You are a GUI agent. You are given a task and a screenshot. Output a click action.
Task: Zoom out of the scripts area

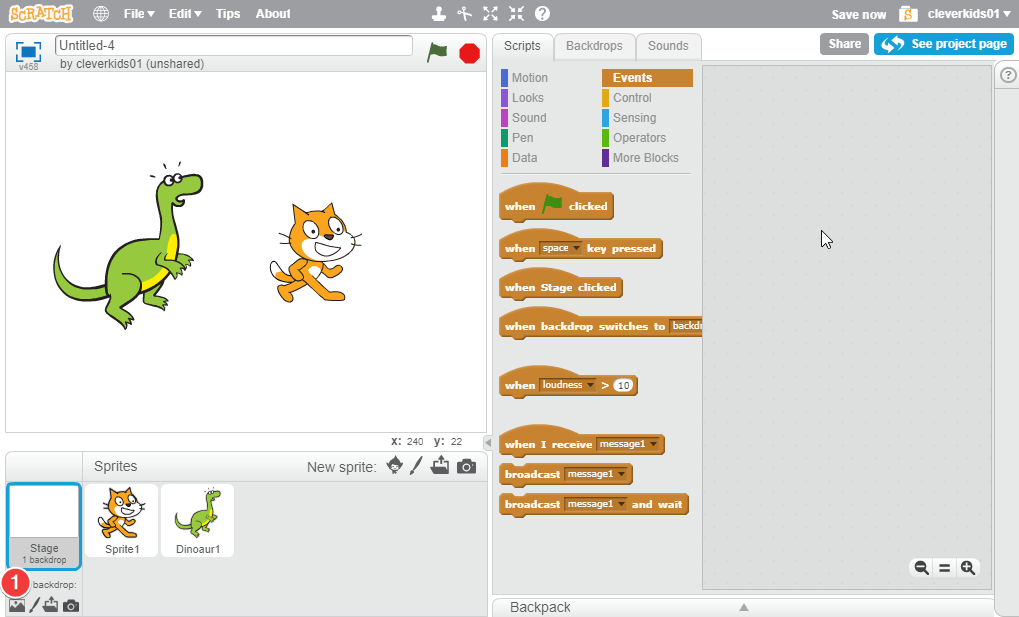(922, 568)
